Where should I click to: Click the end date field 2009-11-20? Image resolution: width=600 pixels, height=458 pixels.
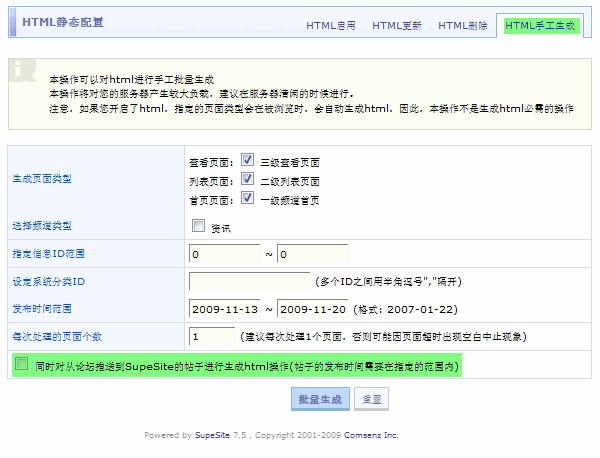313,308
